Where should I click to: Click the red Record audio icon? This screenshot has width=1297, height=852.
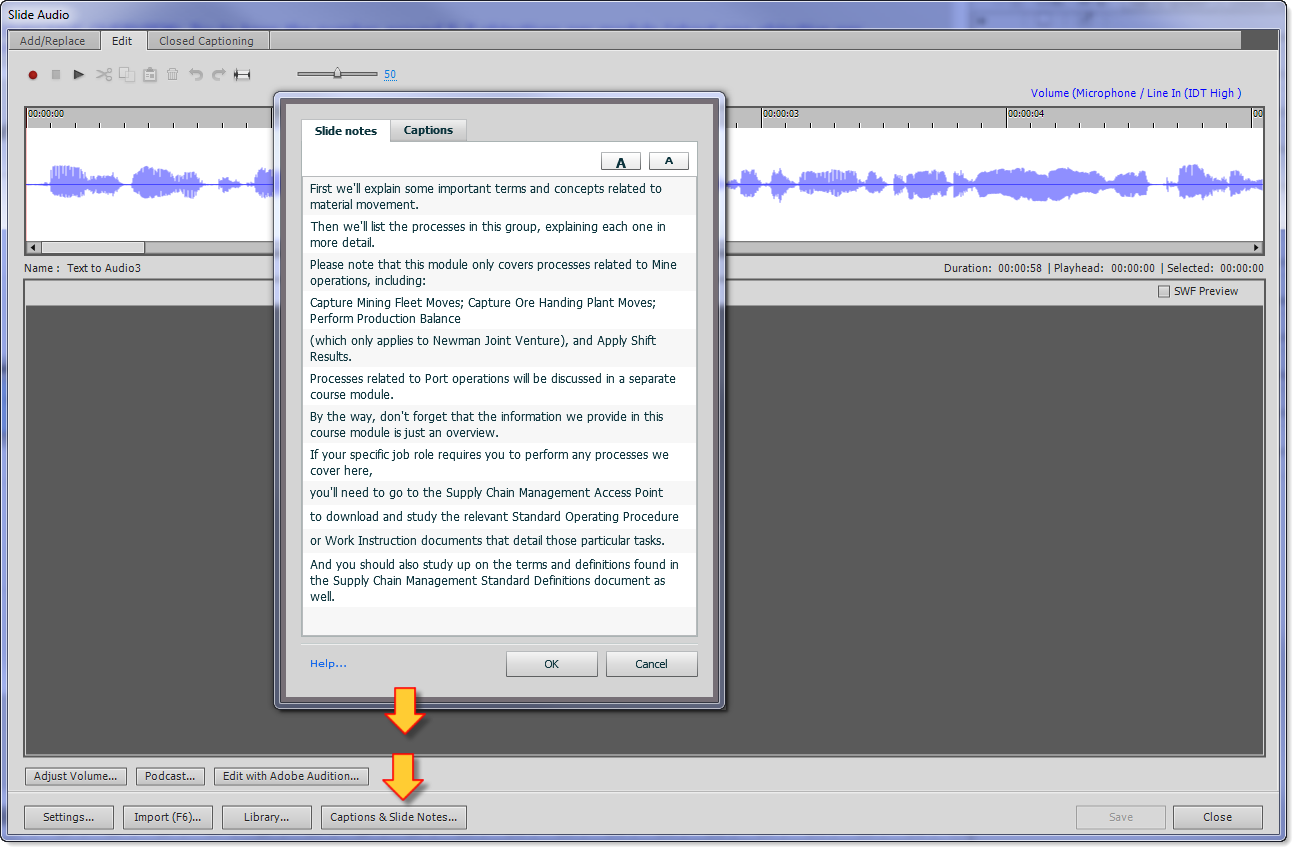point(31,74)
